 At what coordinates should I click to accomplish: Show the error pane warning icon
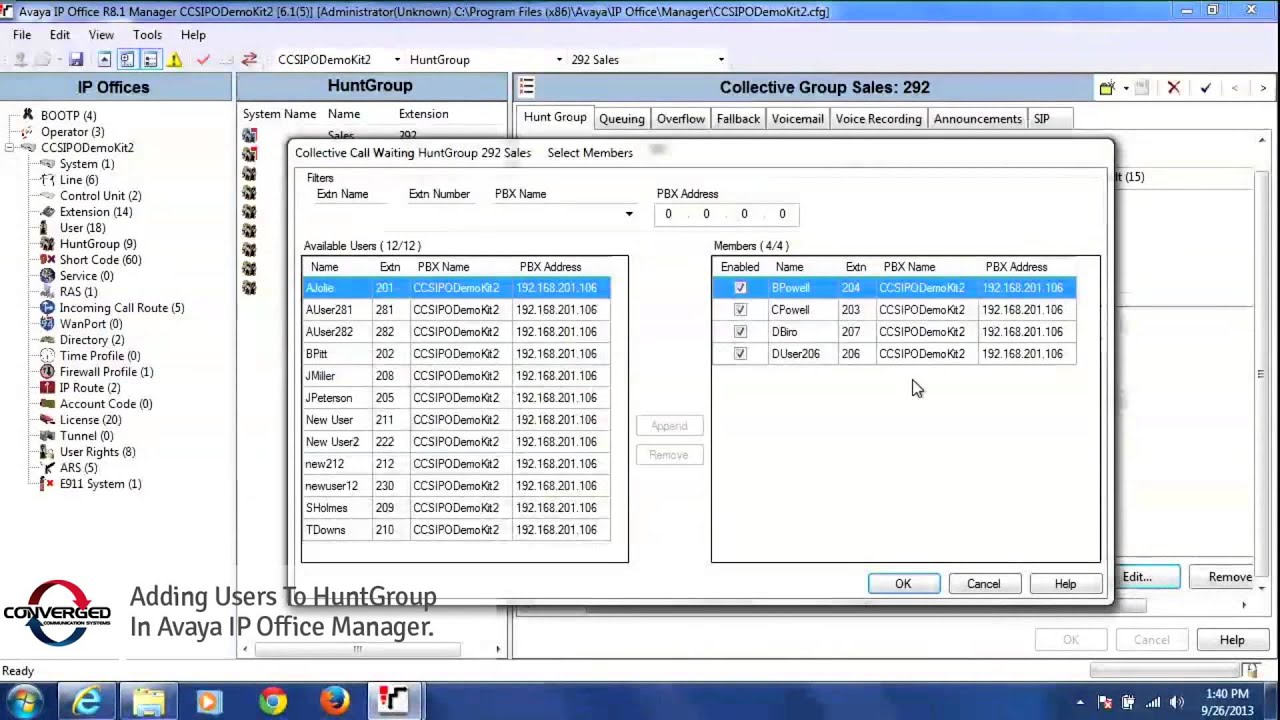pyautogui.click(x=175, y=60)
